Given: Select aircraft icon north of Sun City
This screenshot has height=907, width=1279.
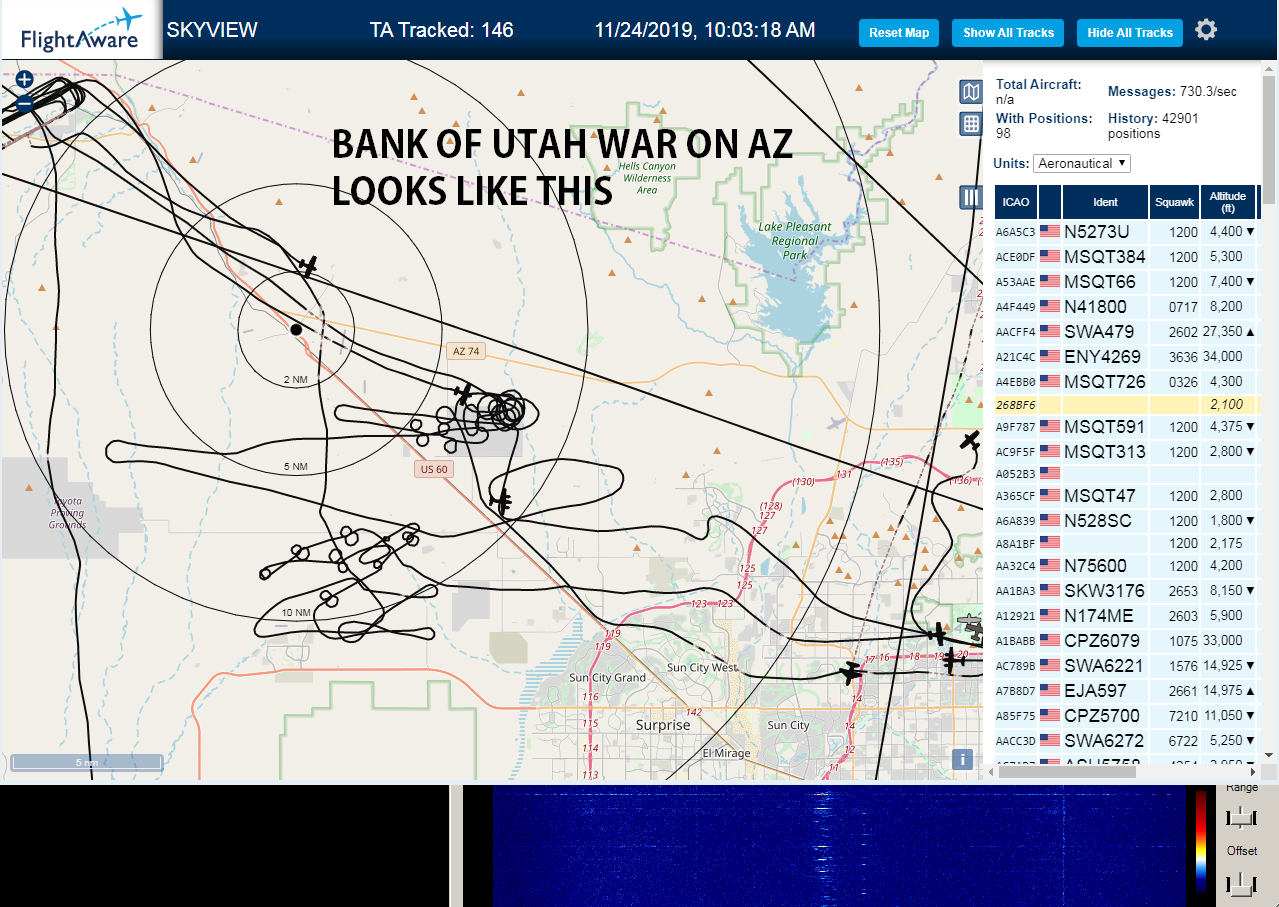Looking at the screenshot, I should pos(851,673).
